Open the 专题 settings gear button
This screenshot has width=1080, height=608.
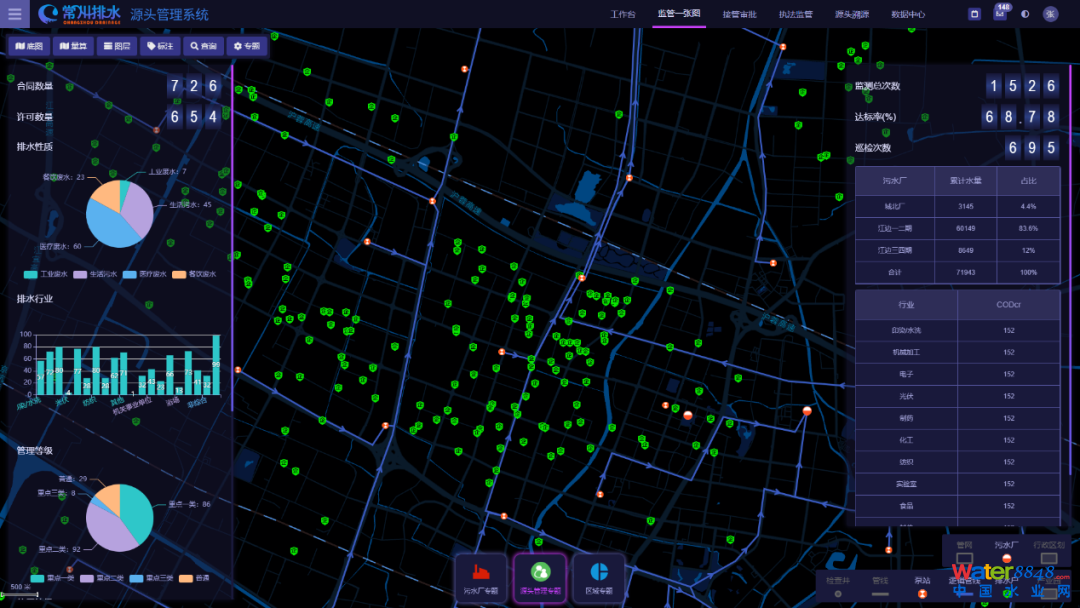click(246, 46)
